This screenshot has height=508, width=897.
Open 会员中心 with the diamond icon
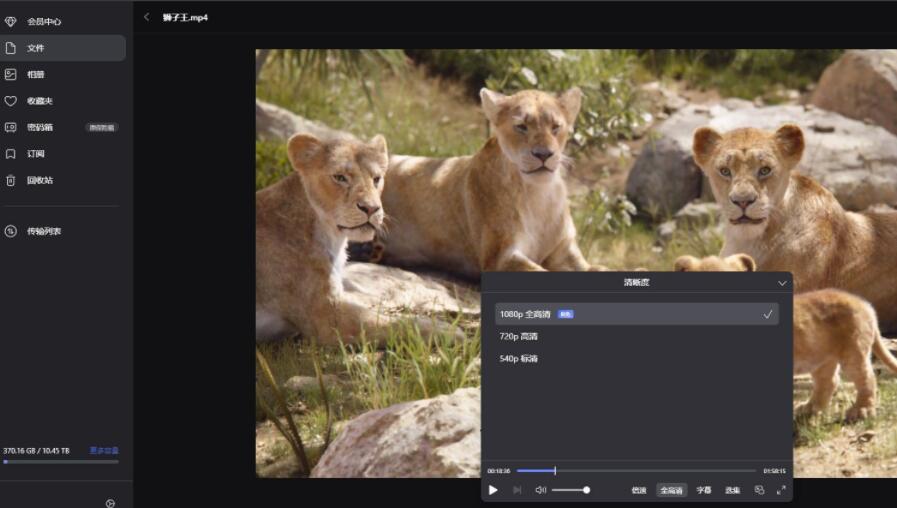click(x=44, y=21)
